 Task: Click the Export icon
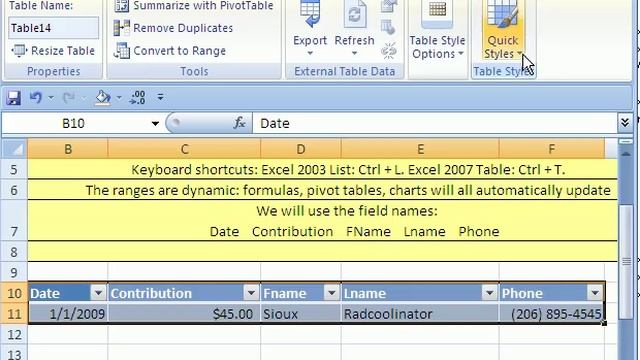[310, 14]
